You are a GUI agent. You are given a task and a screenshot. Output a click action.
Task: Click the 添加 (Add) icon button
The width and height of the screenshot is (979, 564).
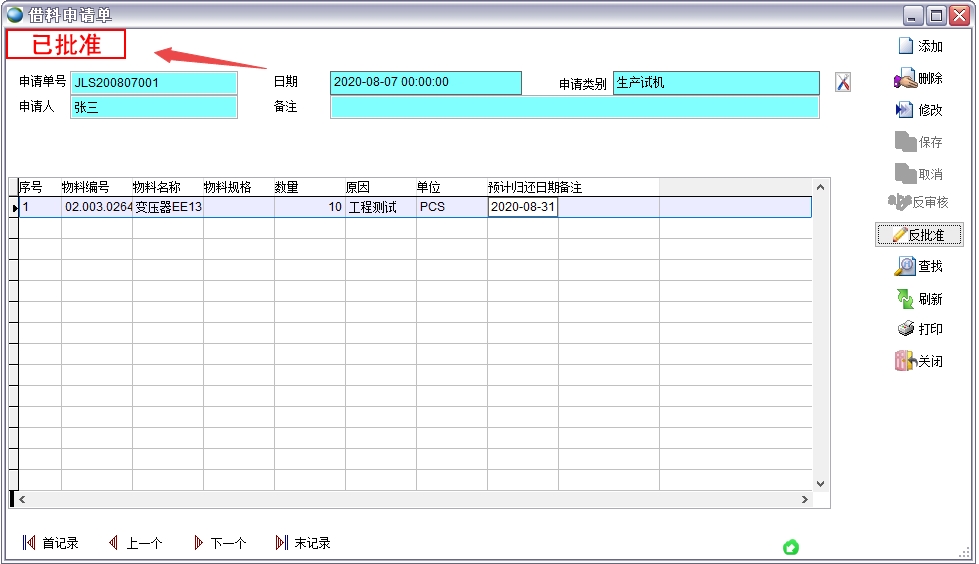[919, 46]
